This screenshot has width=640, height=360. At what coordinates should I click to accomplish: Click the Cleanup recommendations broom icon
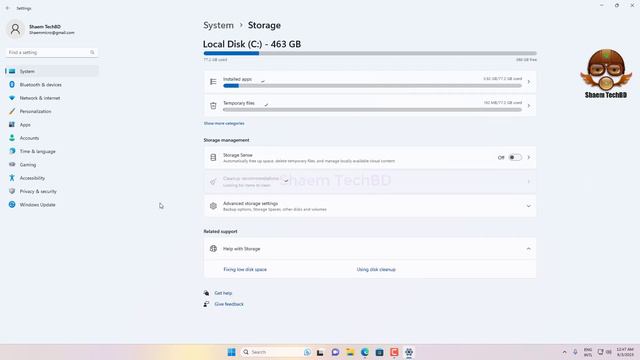pos(213,182)
